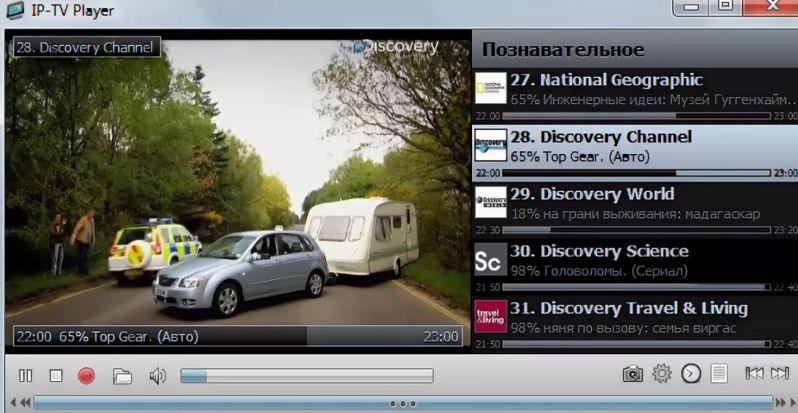Click the 28. Discovery Channel overlay label
This screenshot has height=413, width=798.
click(87, 47)
